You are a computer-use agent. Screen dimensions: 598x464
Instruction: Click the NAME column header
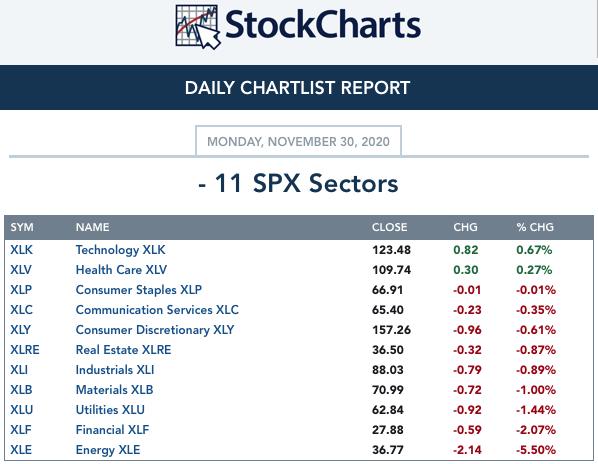(93, 227)
